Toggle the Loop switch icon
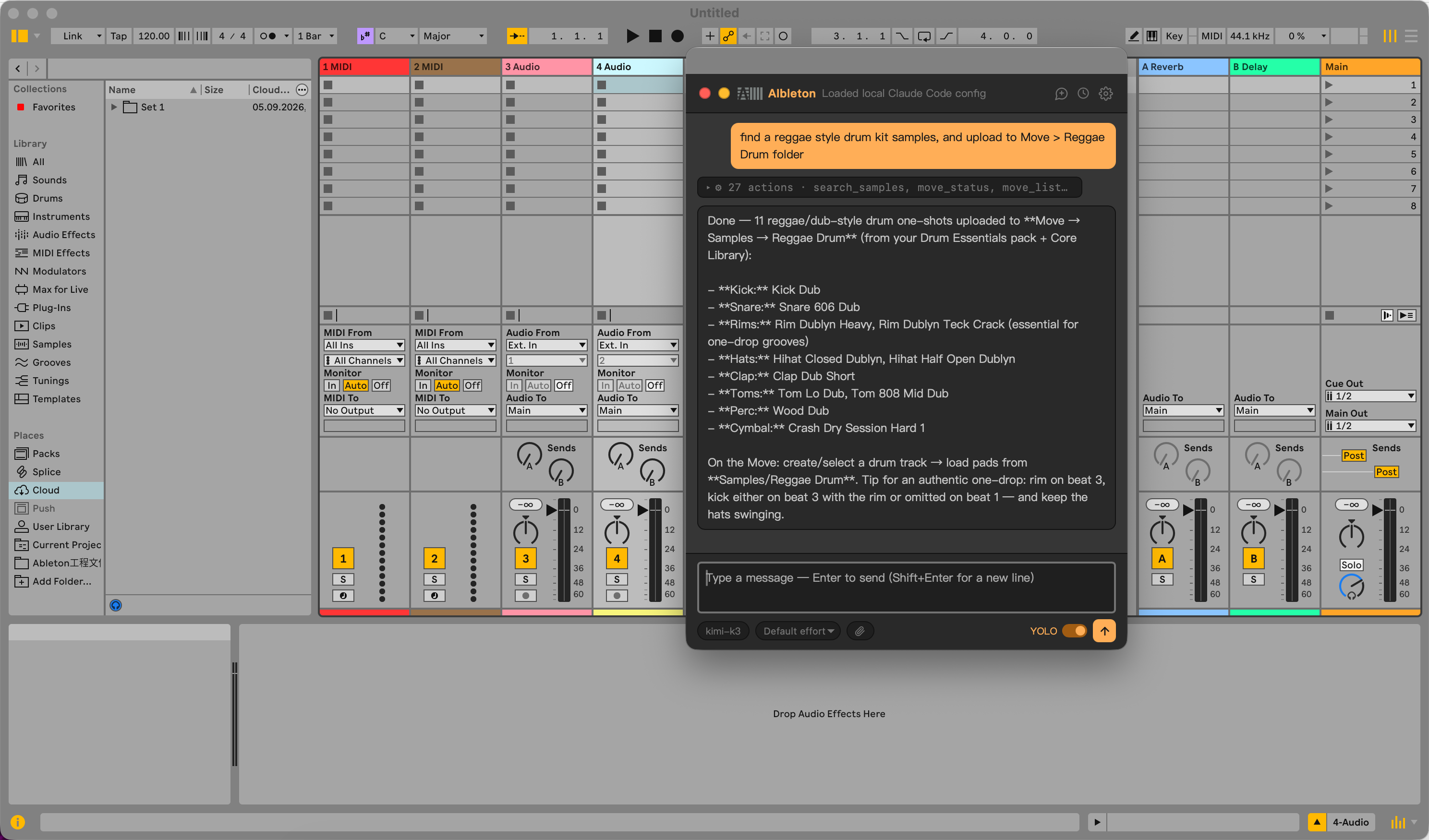Image resolution: width=1429 pixels, height=840 pixels. 924,36
